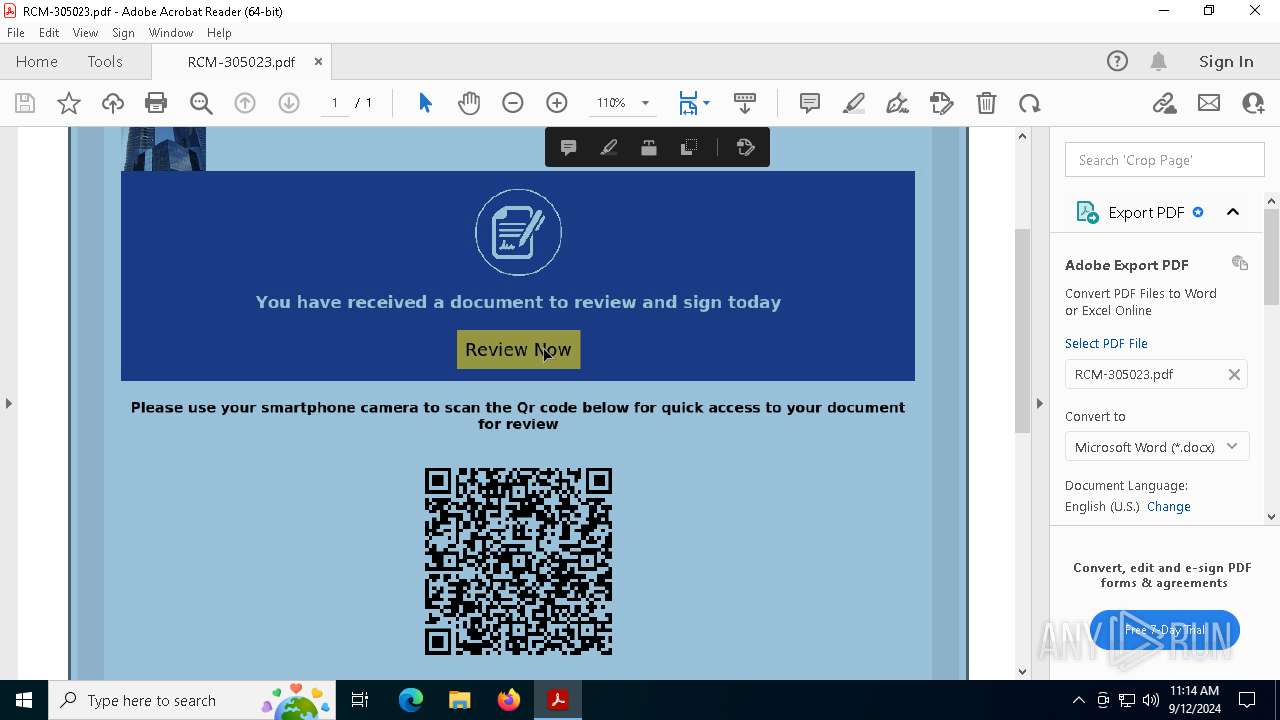Image resolution: width=1280 pixels, height=720 pixels.
Task: Zoom in with plus button
Action: point(557,103)
